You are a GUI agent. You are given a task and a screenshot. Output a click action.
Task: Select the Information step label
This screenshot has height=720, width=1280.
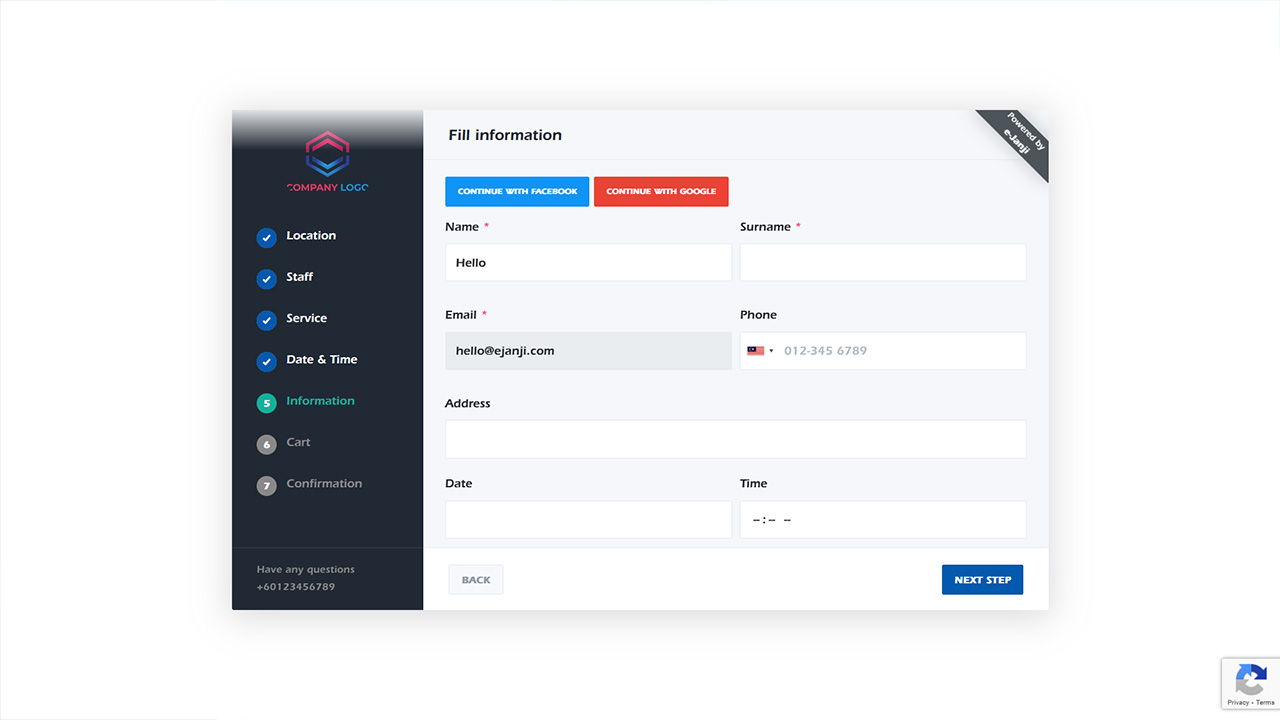(320, 401)
